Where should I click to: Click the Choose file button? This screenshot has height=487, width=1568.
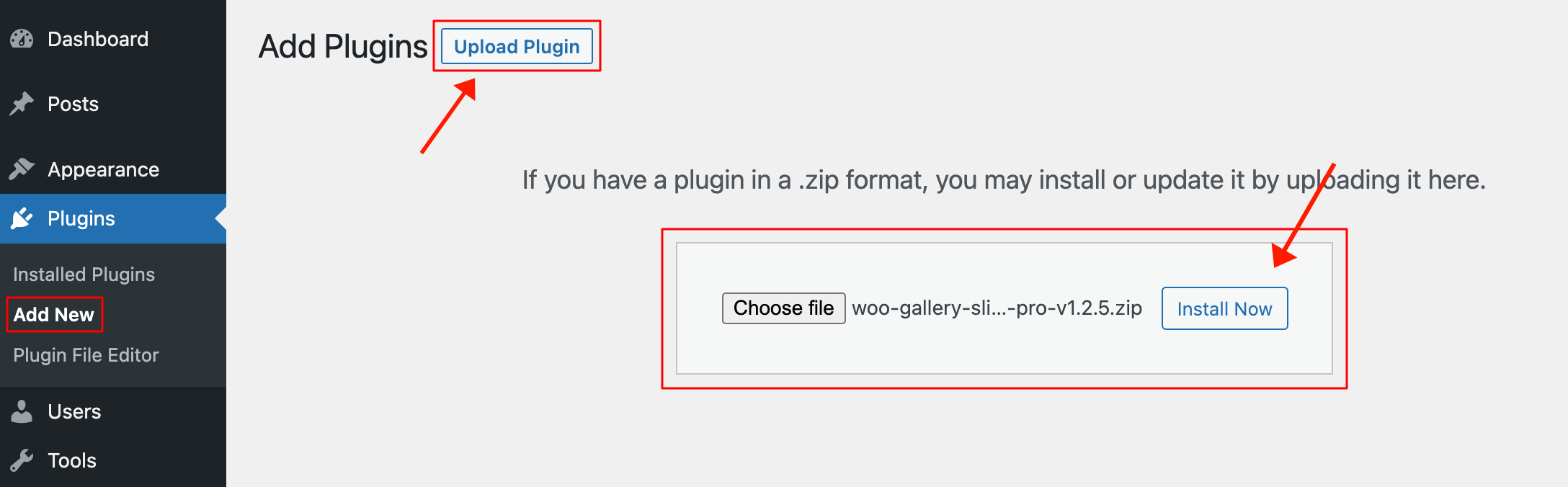click(x=783, y=308)
